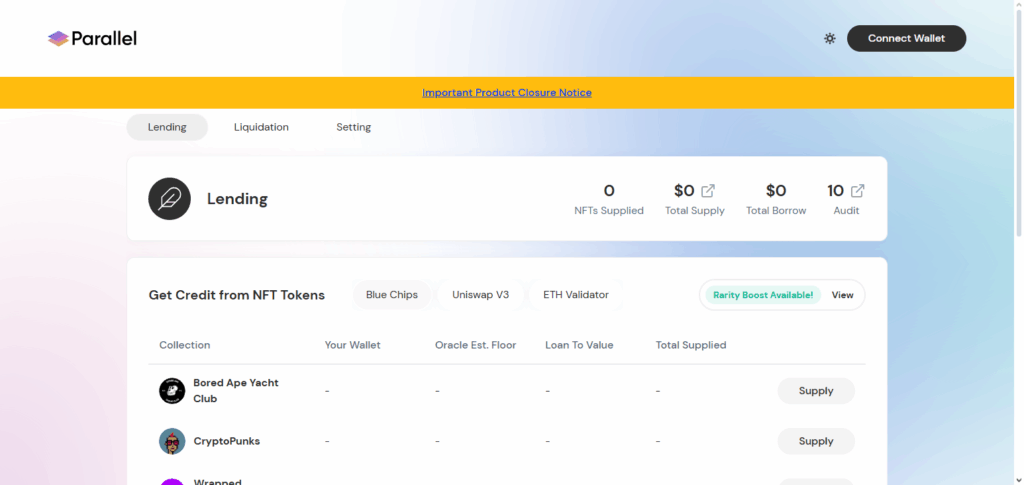Click the Bored Ape Yacht Club avatar
This screenshot has height=485, width=1024.
pyautogui.click(x=172, y=391)
